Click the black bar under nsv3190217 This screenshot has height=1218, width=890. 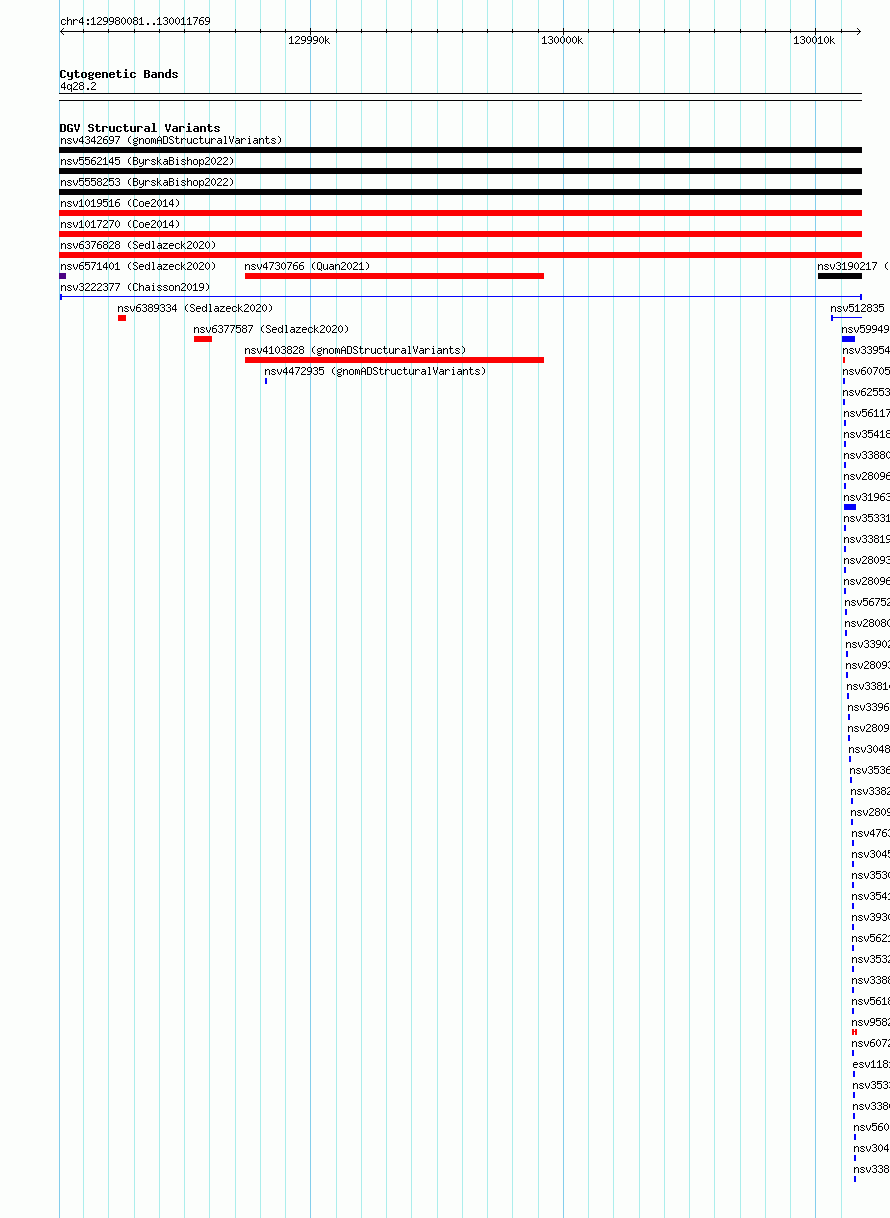pos(840,276)
